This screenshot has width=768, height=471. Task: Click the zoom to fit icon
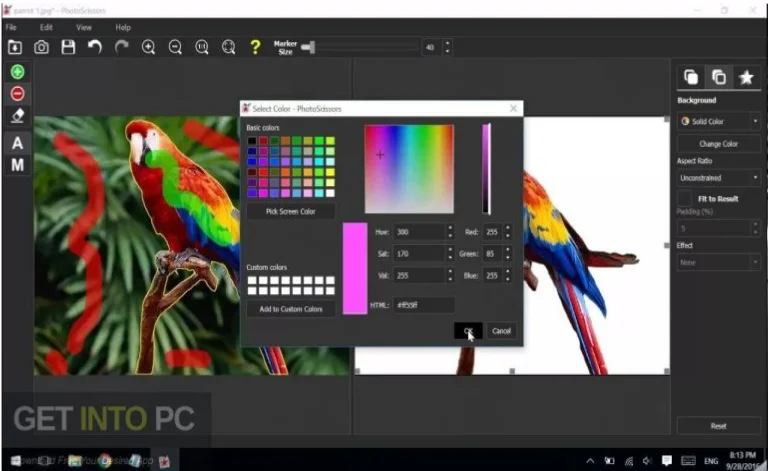tap(228, 47)
